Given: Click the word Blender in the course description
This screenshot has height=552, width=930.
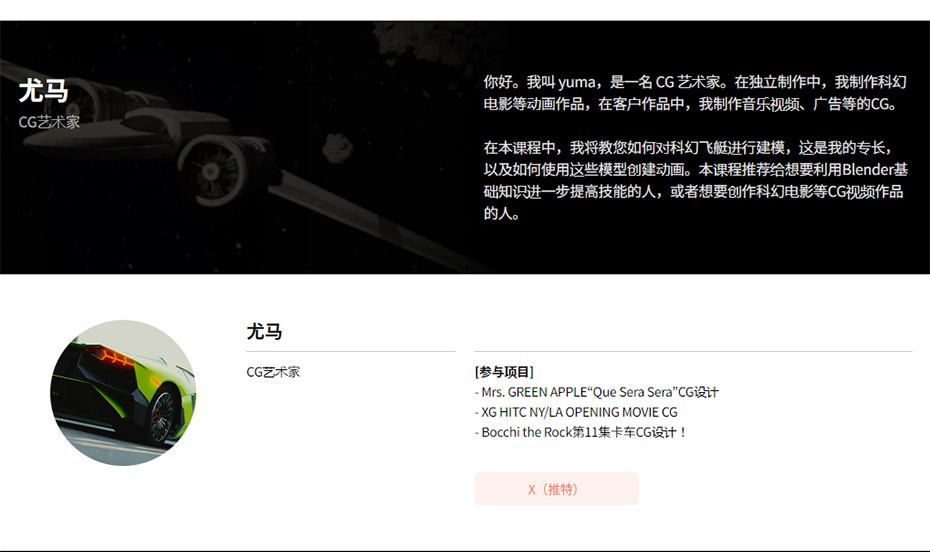Looking at the screenshot, I should coord(868,170).
